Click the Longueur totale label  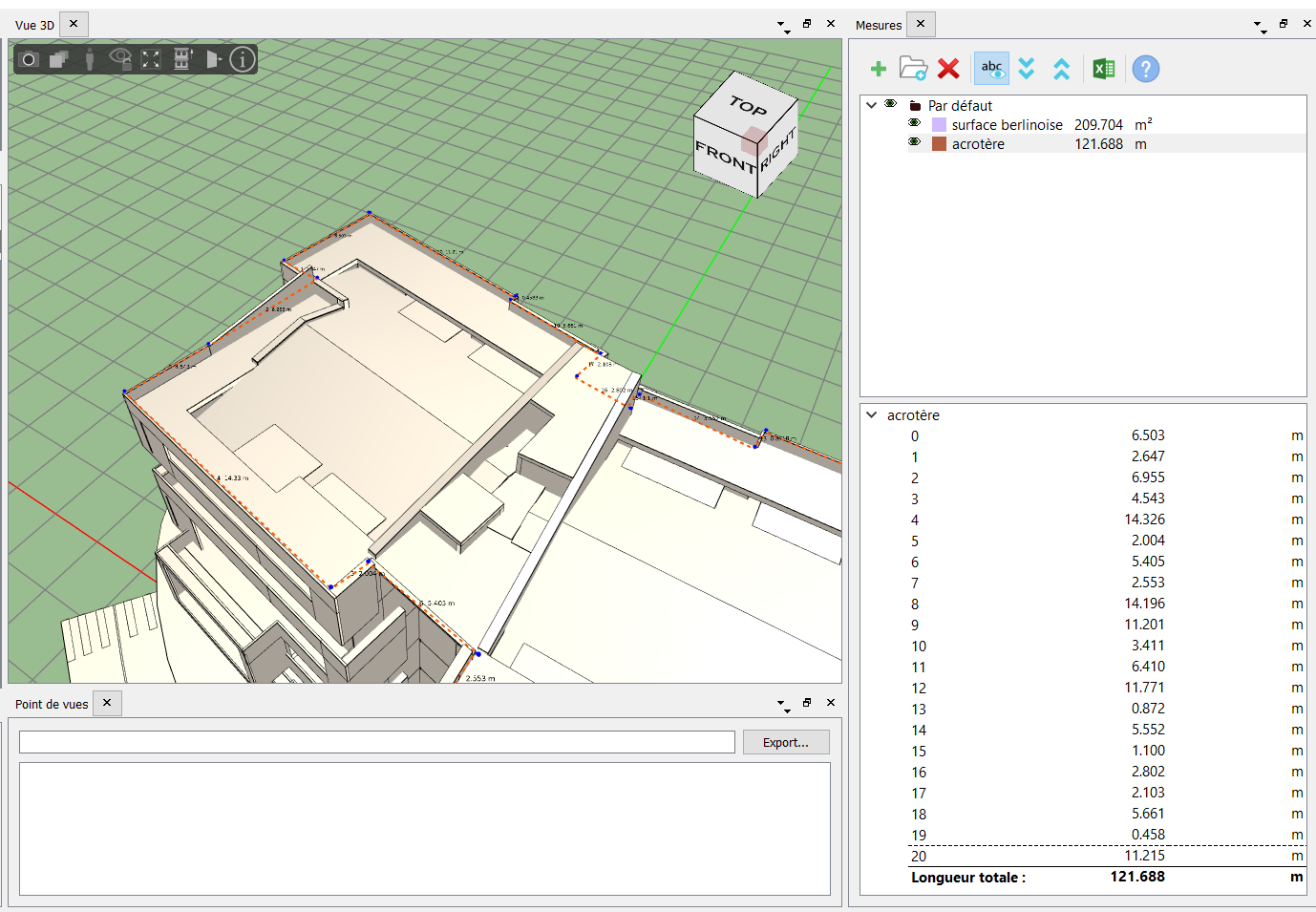[968, 878]
